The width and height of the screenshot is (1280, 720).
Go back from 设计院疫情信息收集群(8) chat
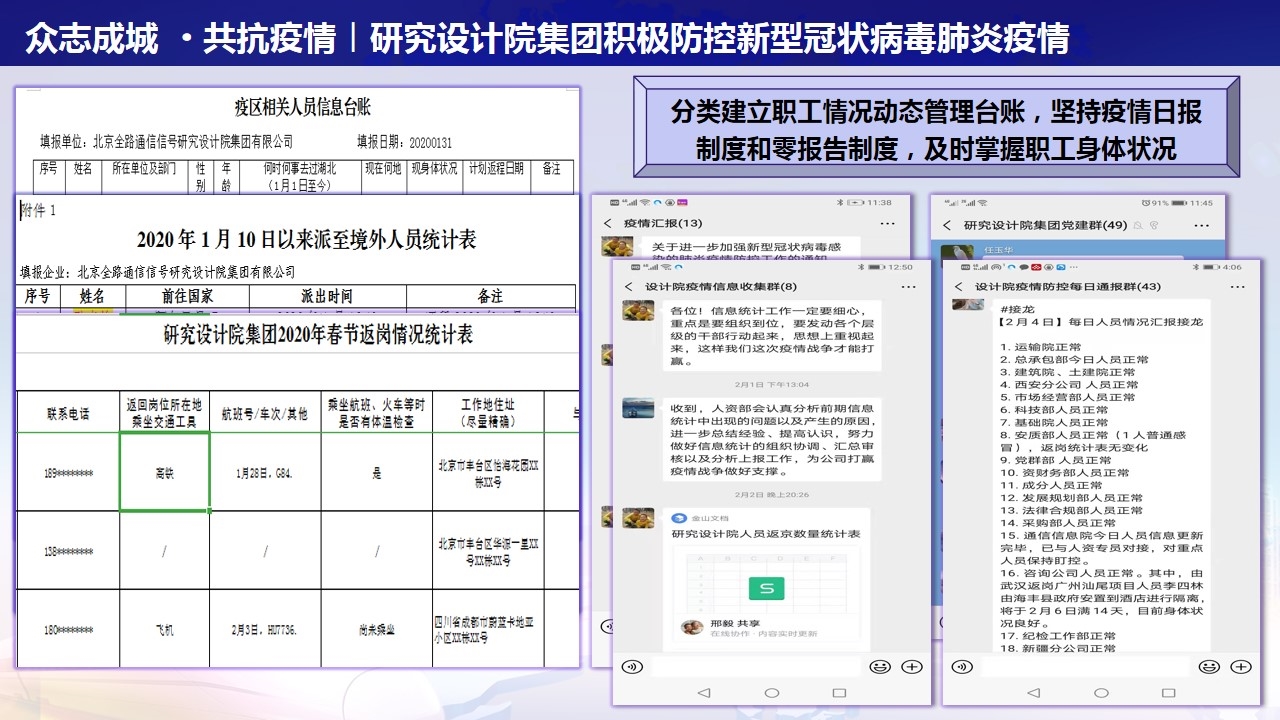[628, 286]
